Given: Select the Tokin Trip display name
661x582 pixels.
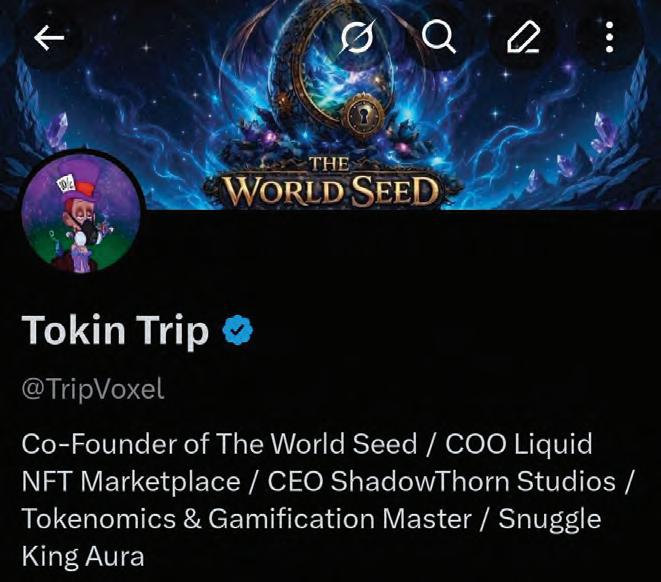Looking at the screenshot, I should (115, 331).
